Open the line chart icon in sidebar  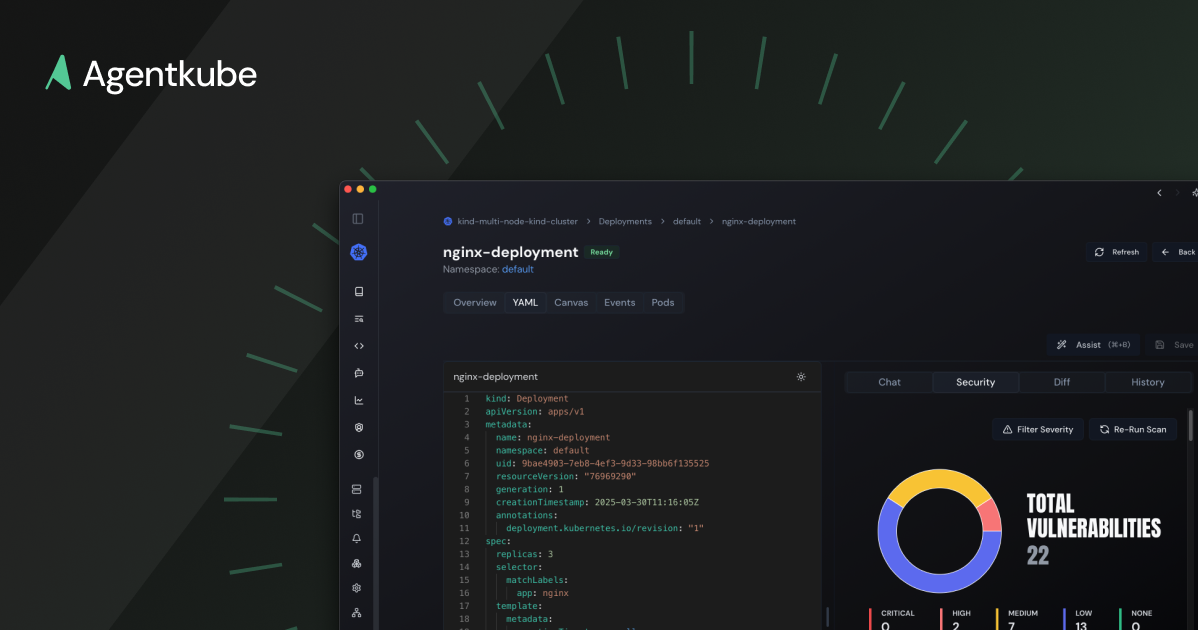[358, 401]
